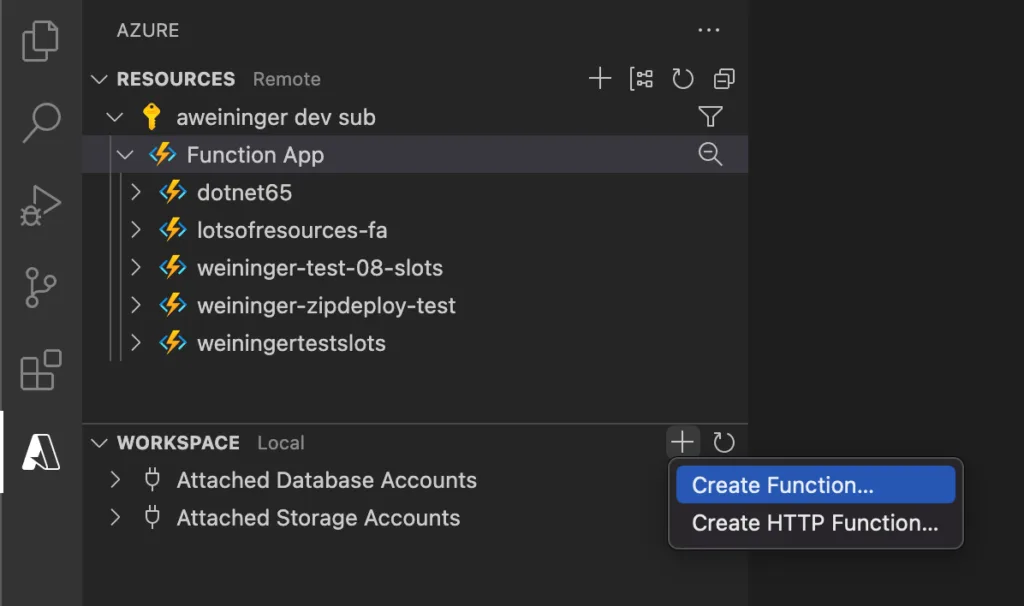Refresh the Workspace section

tap(724, 442)
